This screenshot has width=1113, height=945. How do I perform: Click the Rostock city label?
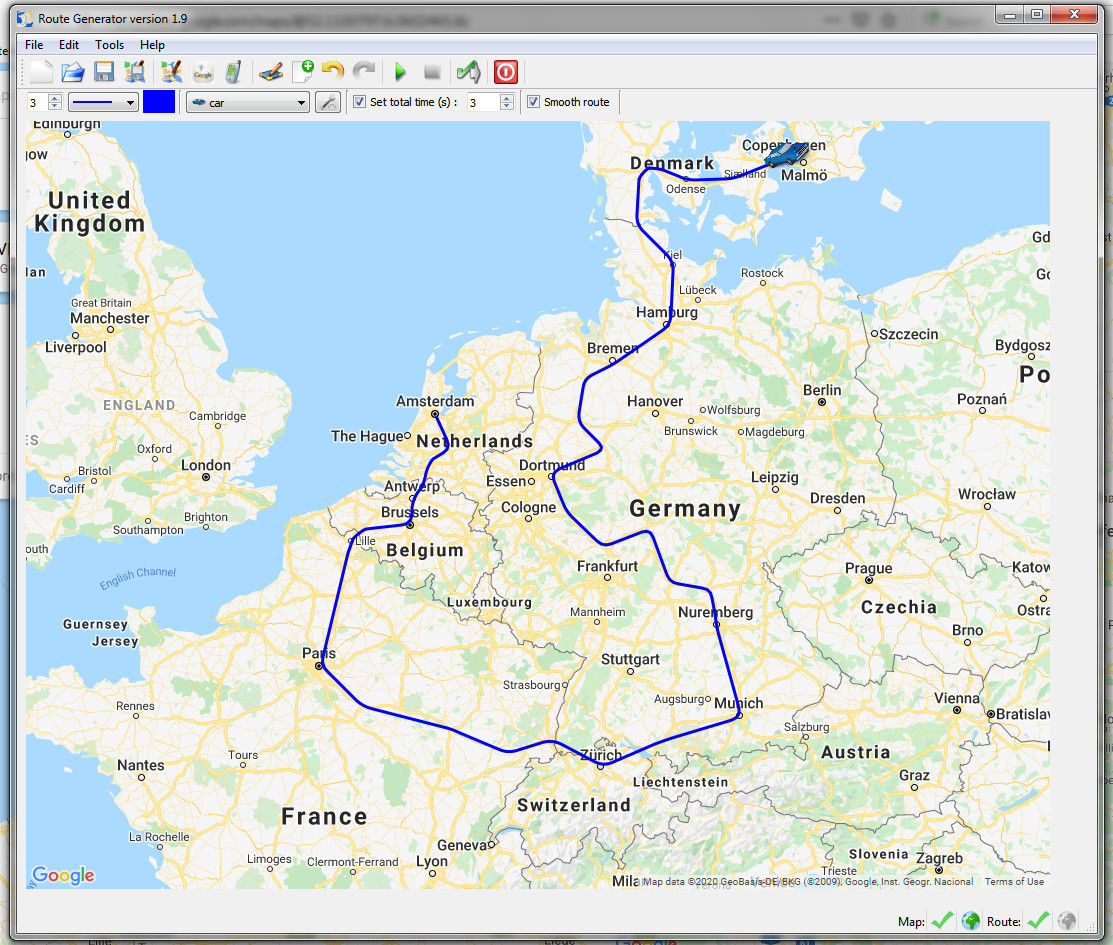pyautogui.click(x=762, y=273)
